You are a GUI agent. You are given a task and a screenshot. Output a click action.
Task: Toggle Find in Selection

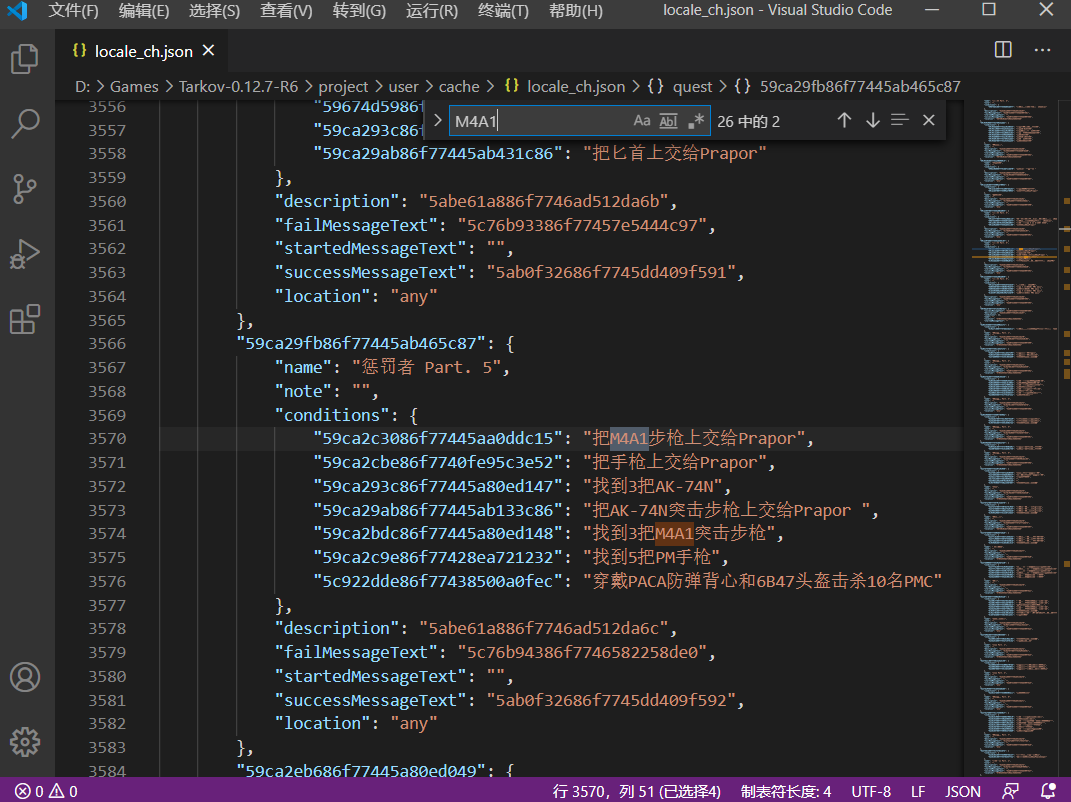tap(900, 121)
